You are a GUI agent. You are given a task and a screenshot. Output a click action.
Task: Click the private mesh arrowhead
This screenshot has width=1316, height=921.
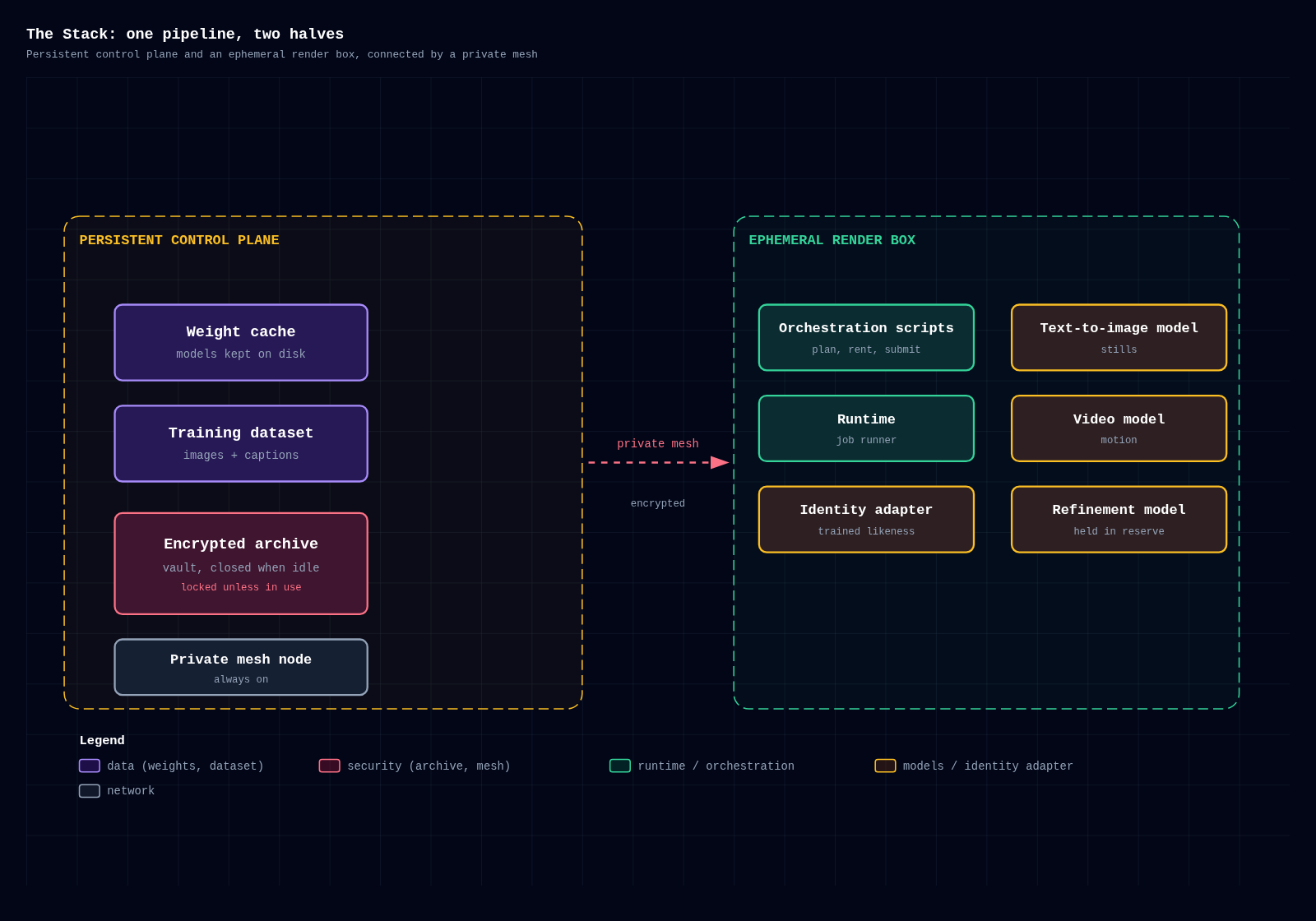pos(720,462)
